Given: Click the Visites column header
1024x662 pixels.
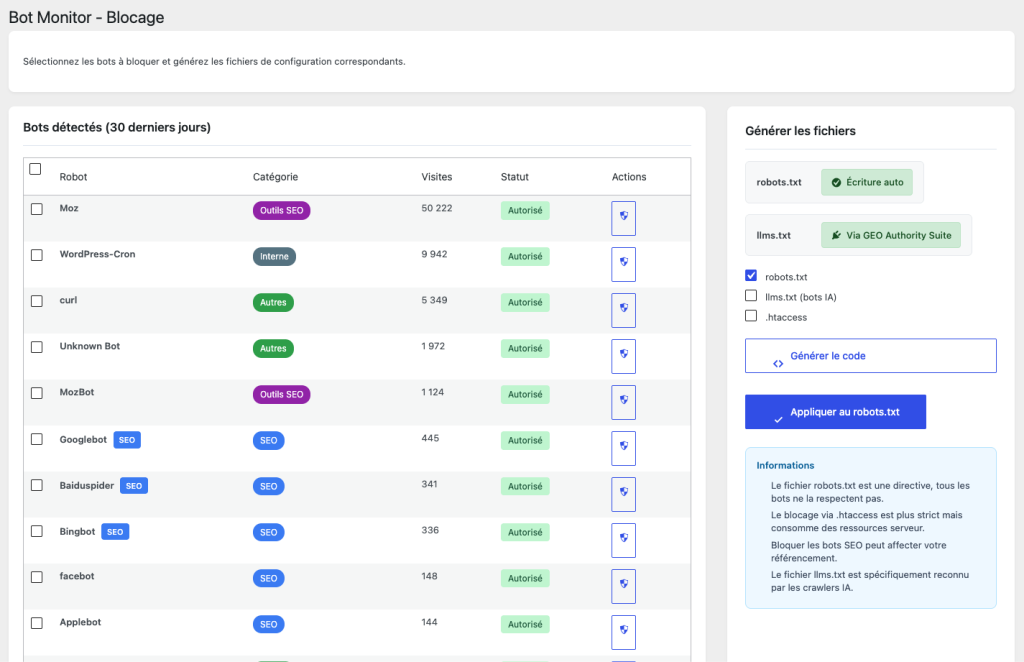Looking at the screenshot, I should click(x=436, y=177).
